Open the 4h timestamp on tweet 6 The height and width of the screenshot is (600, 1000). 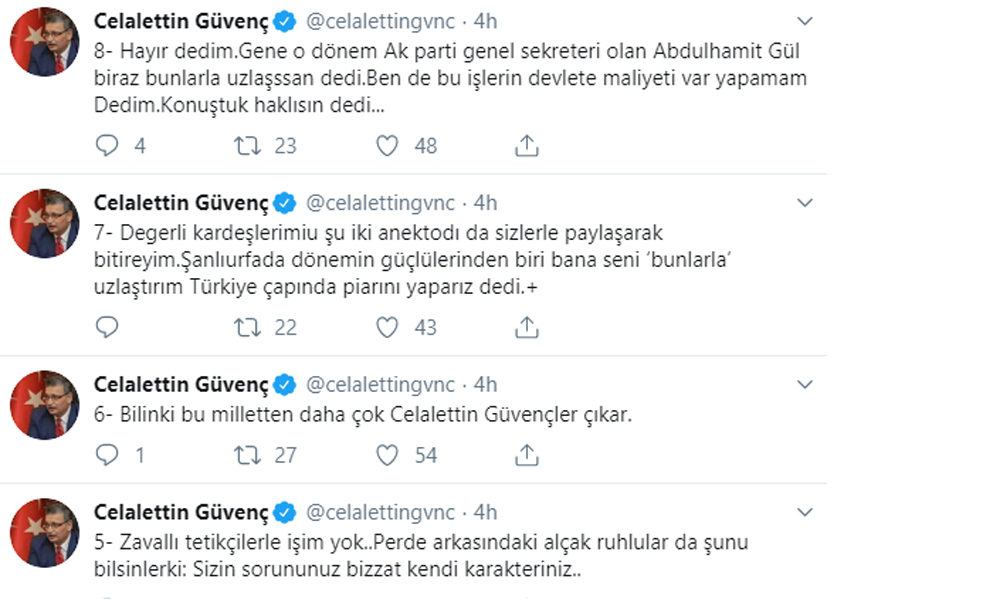(x=485, y=384)
